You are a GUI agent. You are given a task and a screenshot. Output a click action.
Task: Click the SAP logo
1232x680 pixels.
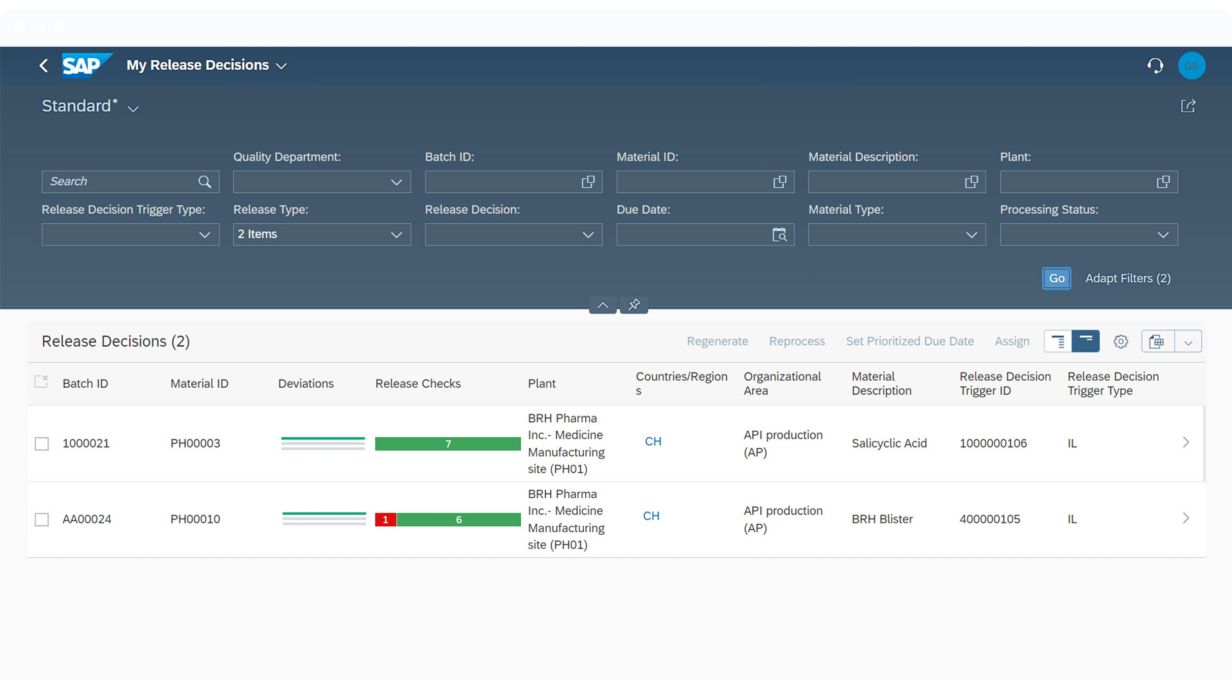click(x=86, y=65)
